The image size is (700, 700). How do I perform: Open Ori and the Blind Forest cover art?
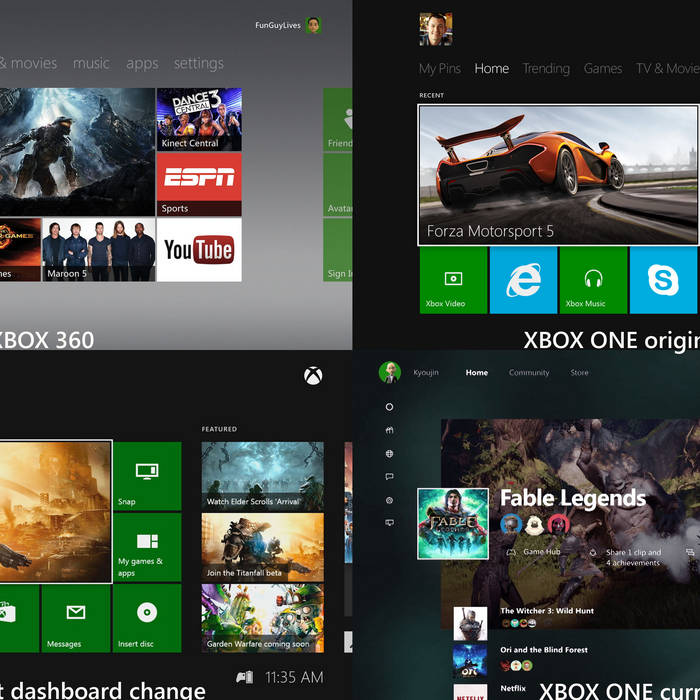(x=470, y=661)
